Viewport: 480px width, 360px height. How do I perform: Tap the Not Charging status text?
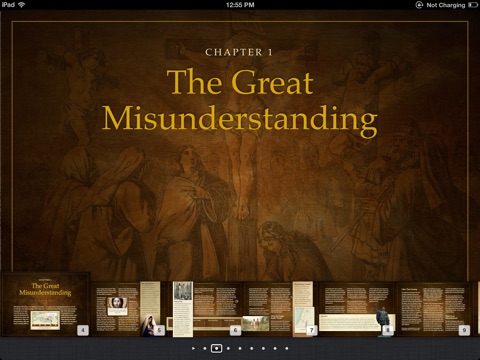point(446,5)
